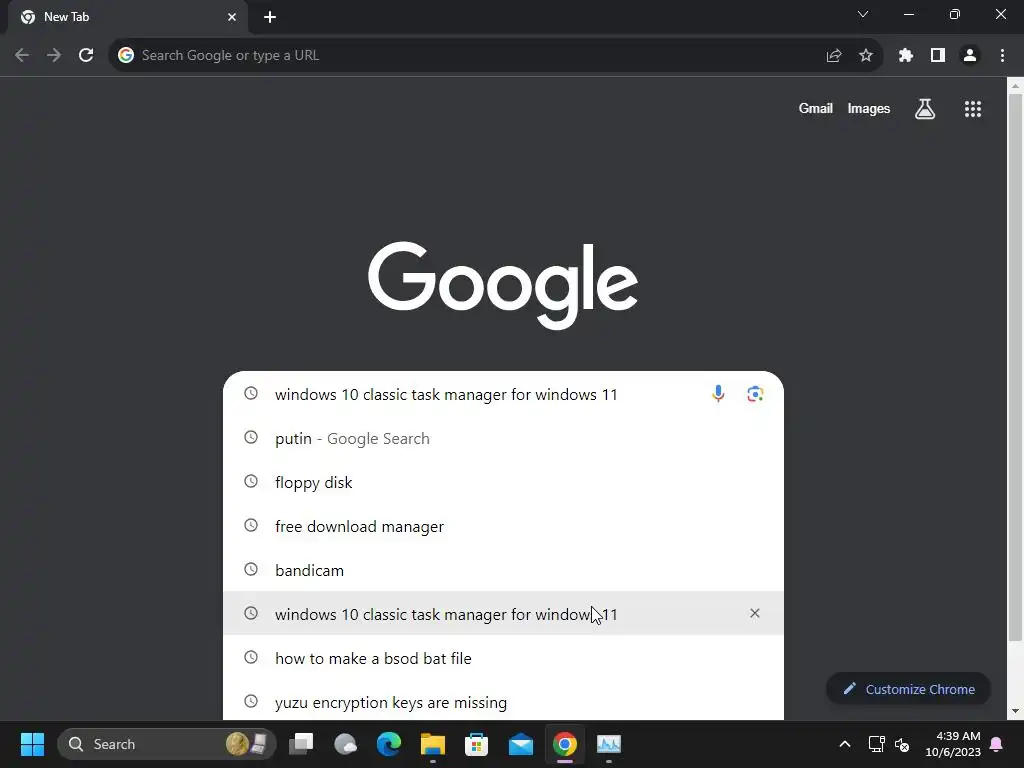Click the browser forward arrow
The image size is (1024, 768).
click(54, 56)
